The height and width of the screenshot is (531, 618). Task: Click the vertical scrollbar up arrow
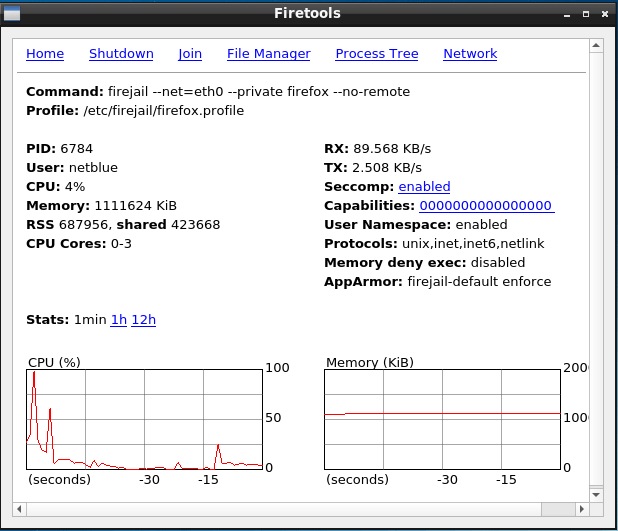coord(596,46)
